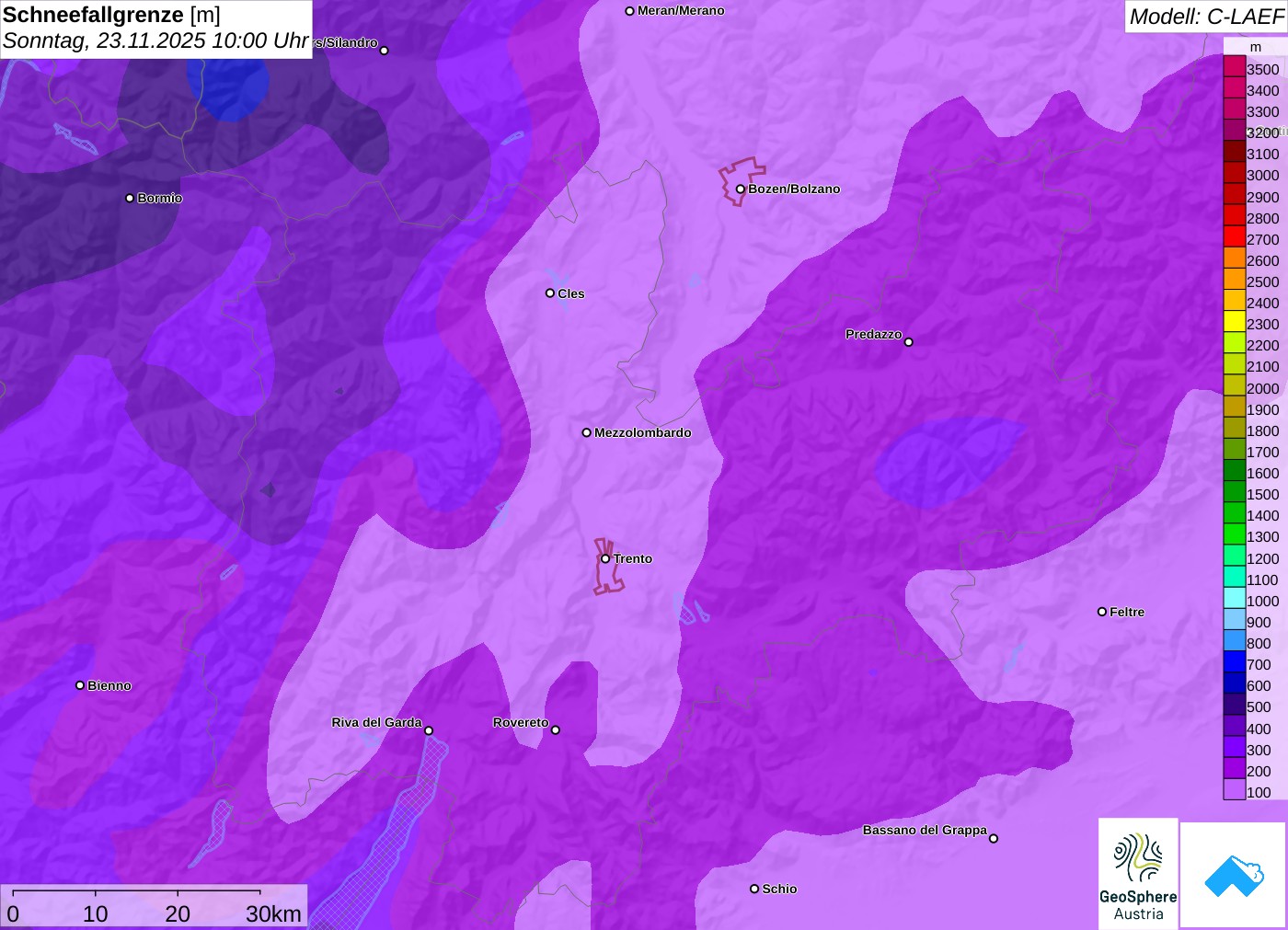
Task: Pick the 3100 m dark red swatch
Action: pos(1235,151)
